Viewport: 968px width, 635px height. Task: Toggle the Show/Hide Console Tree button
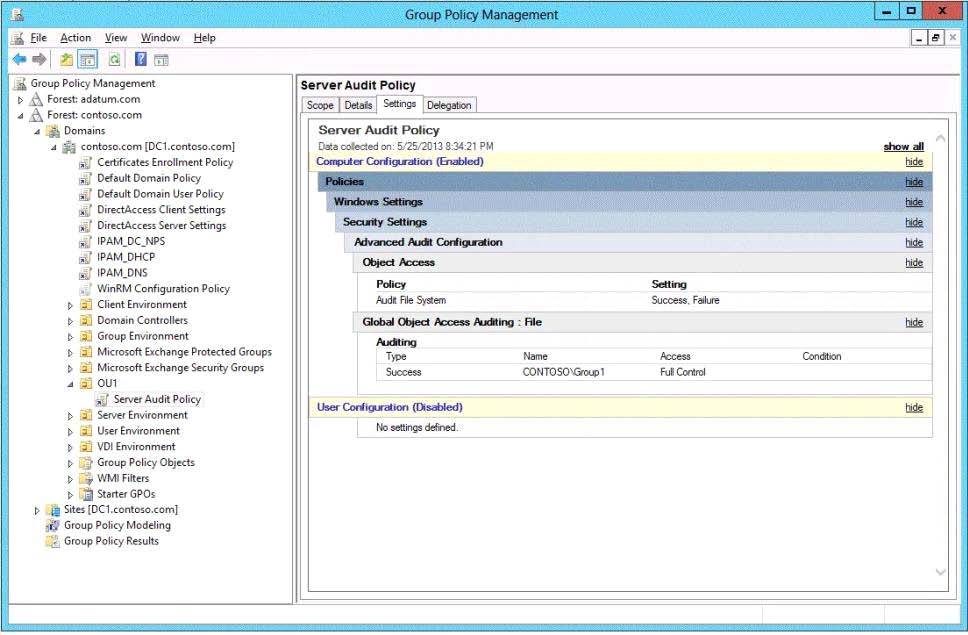click(x=87, y=60)
